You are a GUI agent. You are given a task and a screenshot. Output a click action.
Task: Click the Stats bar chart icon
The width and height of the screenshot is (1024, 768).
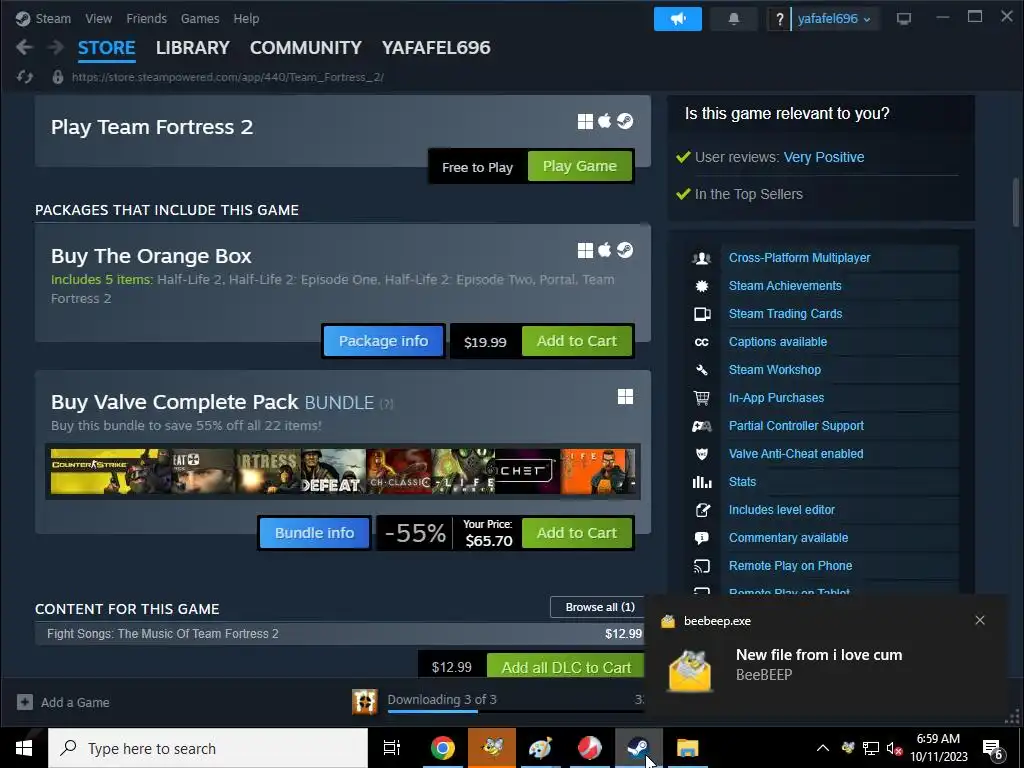(x=701, y=482)
